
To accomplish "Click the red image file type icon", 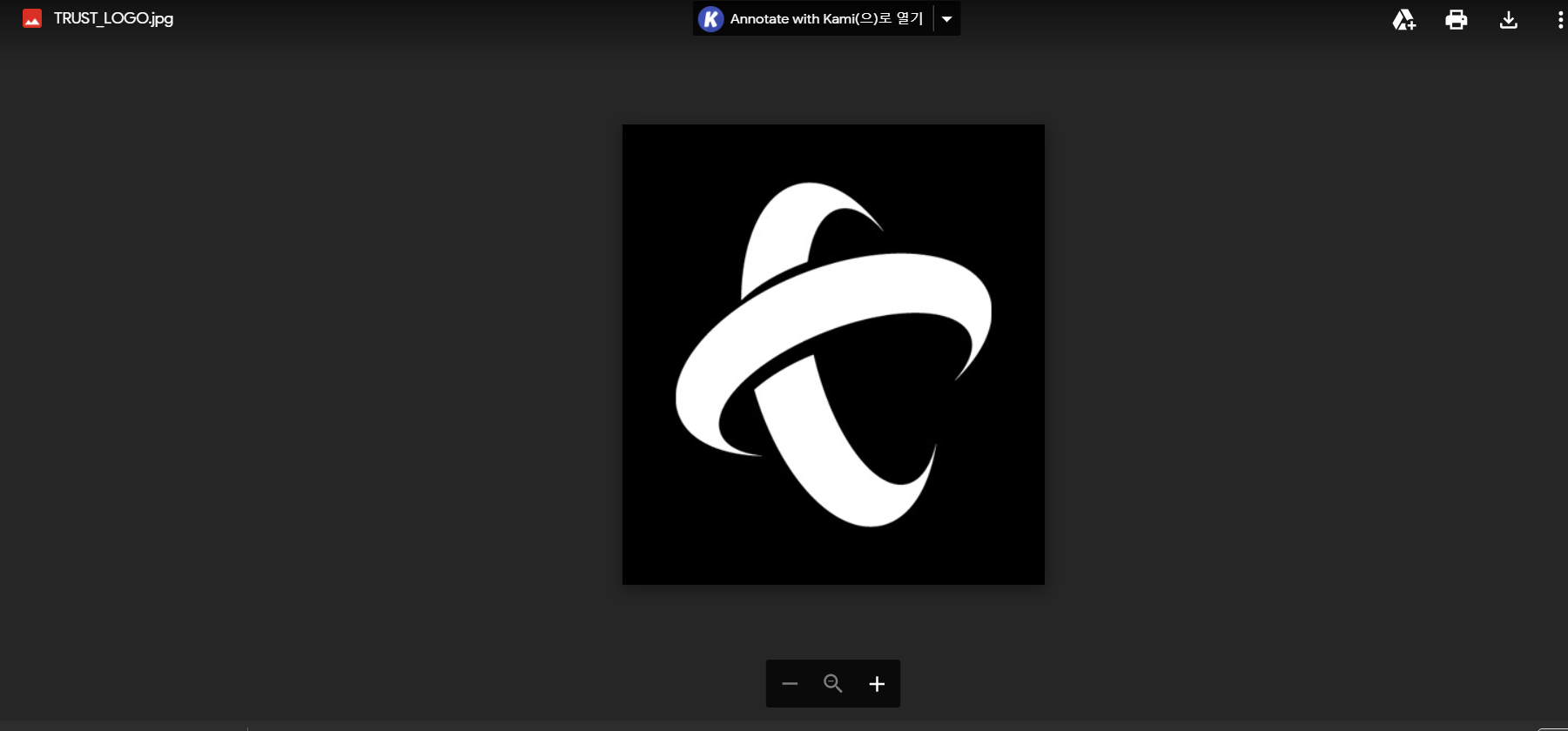I will 32,18.
